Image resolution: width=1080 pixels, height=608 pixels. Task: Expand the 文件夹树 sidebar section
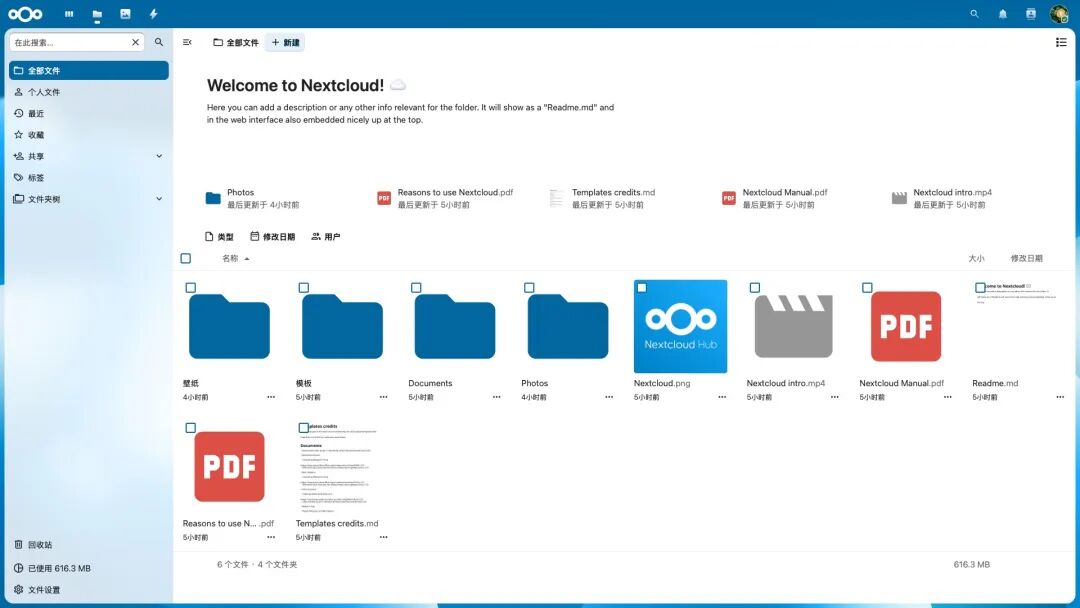[158, 198]
